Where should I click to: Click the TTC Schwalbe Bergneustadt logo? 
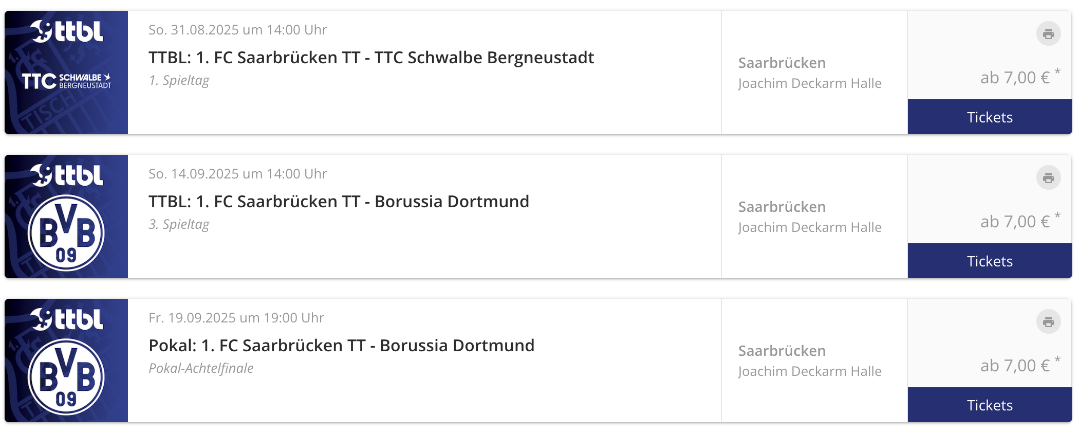[x=66, y=80]
